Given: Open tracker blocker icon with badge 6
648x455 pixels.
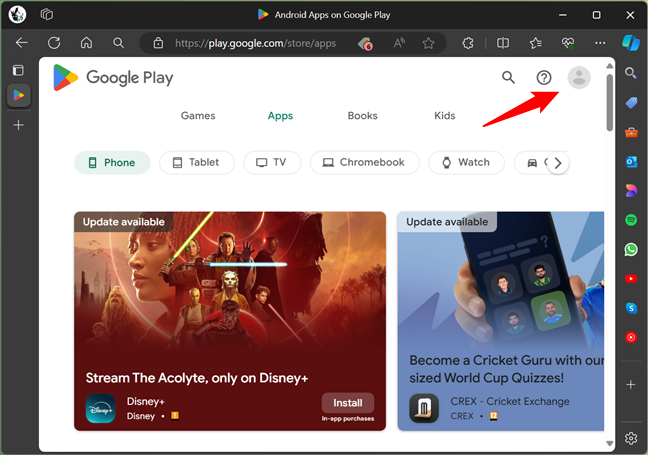Looking at the screenshot, I should (365, 43).
